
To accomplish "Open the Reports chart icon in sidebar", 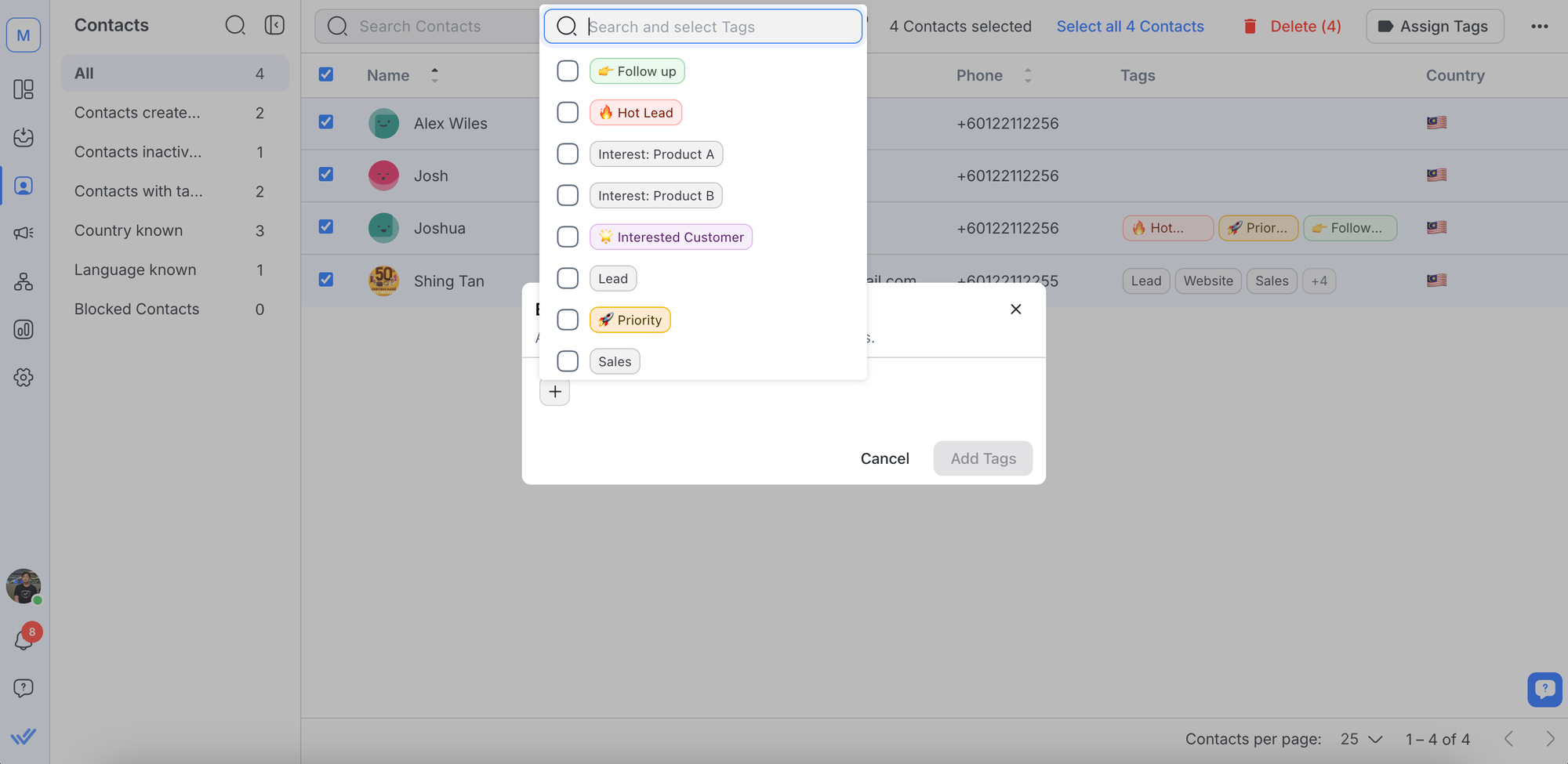I will [24, 329].
